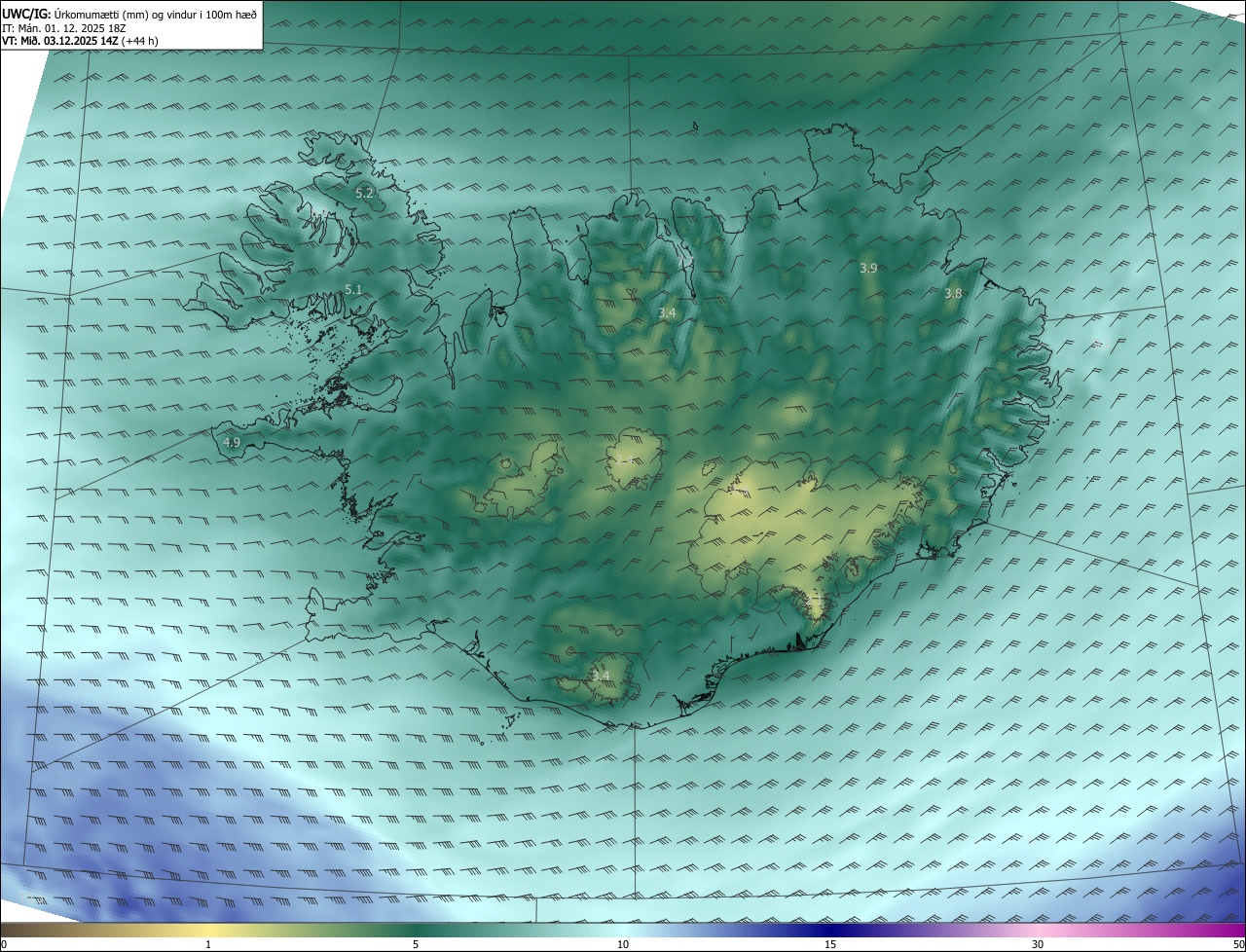Click the '30' tick on the colour scale
This screenshot has width=1246, height=952.
(1038, 944)
